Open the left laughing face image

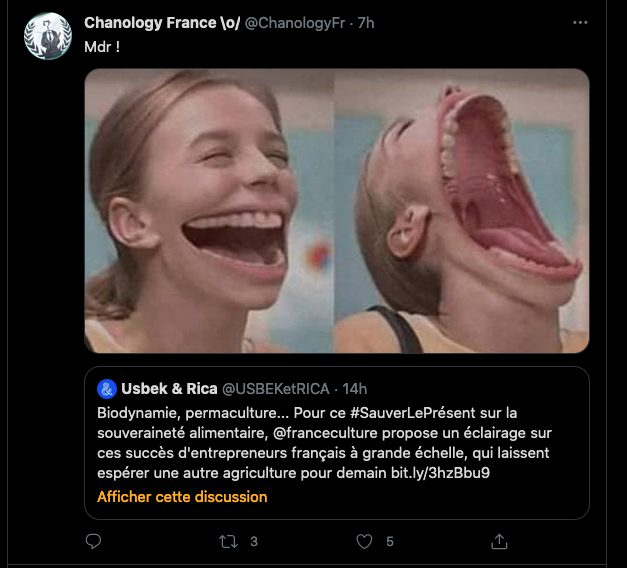click(x=208, y=211)
